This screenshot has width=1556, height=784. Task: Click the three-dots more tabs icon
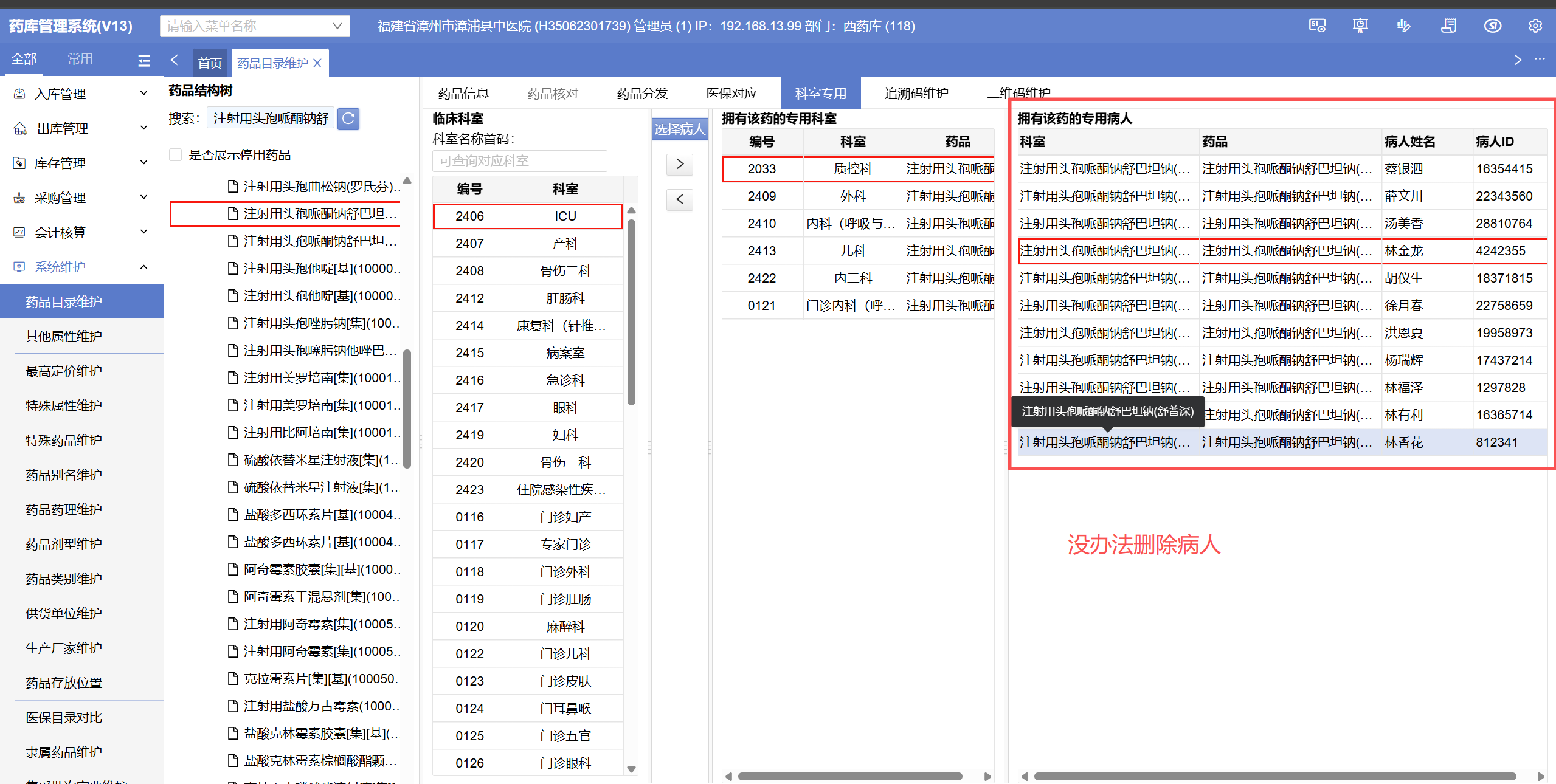(x=1540, y=60)
